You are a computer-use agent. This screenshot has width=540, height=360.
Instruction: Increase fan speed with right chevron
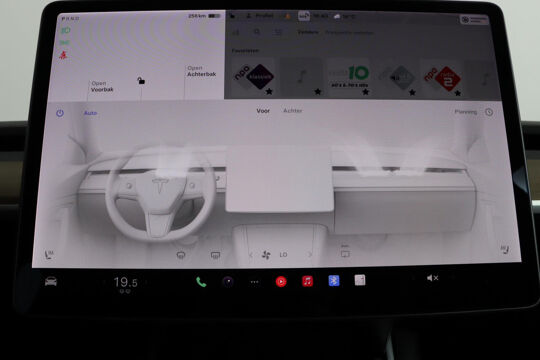pos(310,255)
